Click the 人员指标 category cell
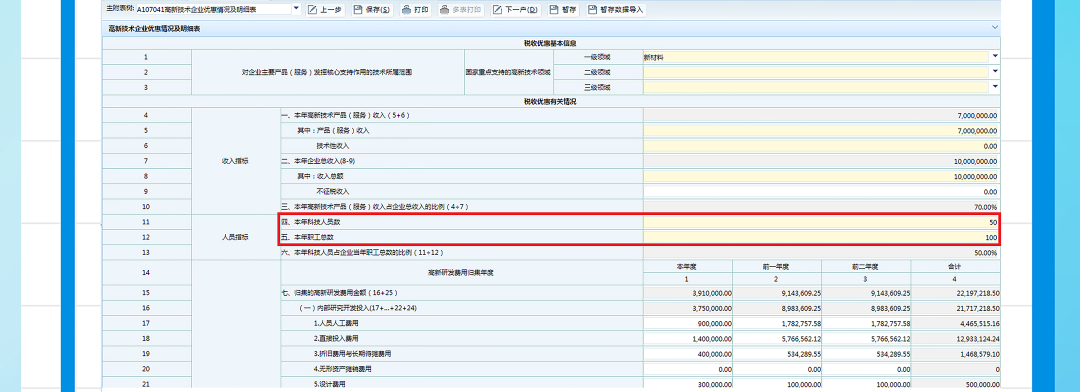1080x392 pixels. click(x=236, y=237)
